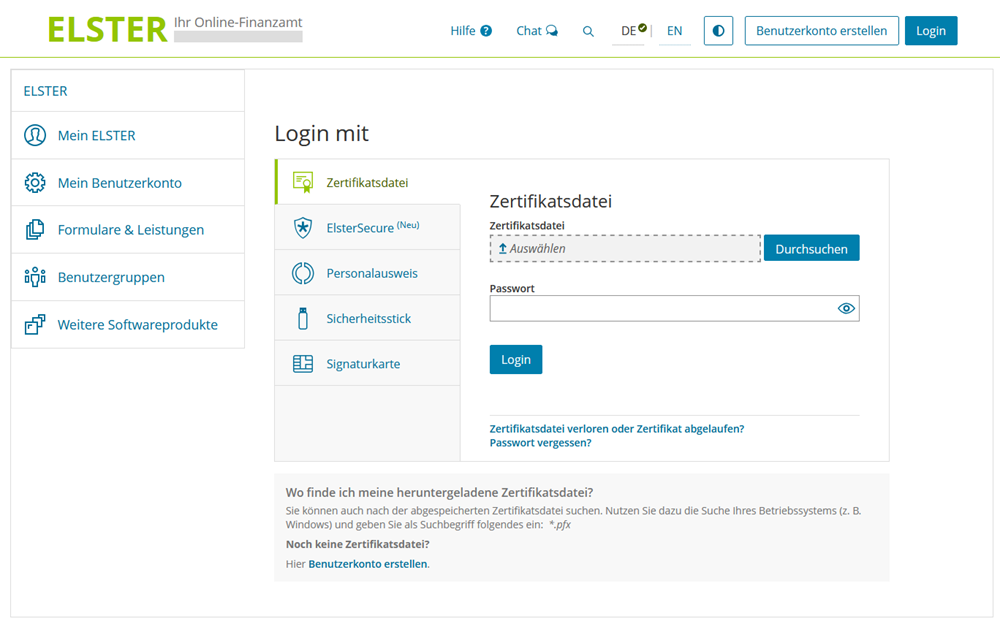Open the Hilfe menu in header
1000x624 pixels.
point(470,31)
